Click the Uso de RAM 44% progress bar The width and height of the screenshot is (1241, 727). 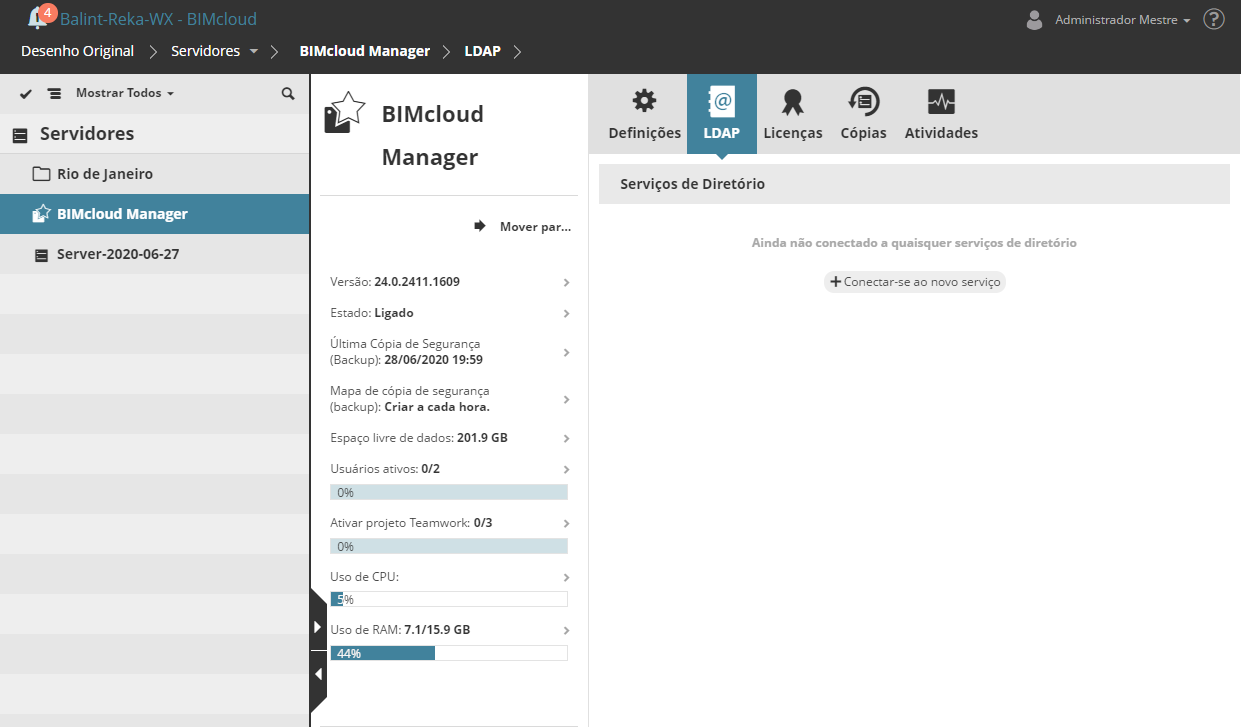tap(449, 653)
